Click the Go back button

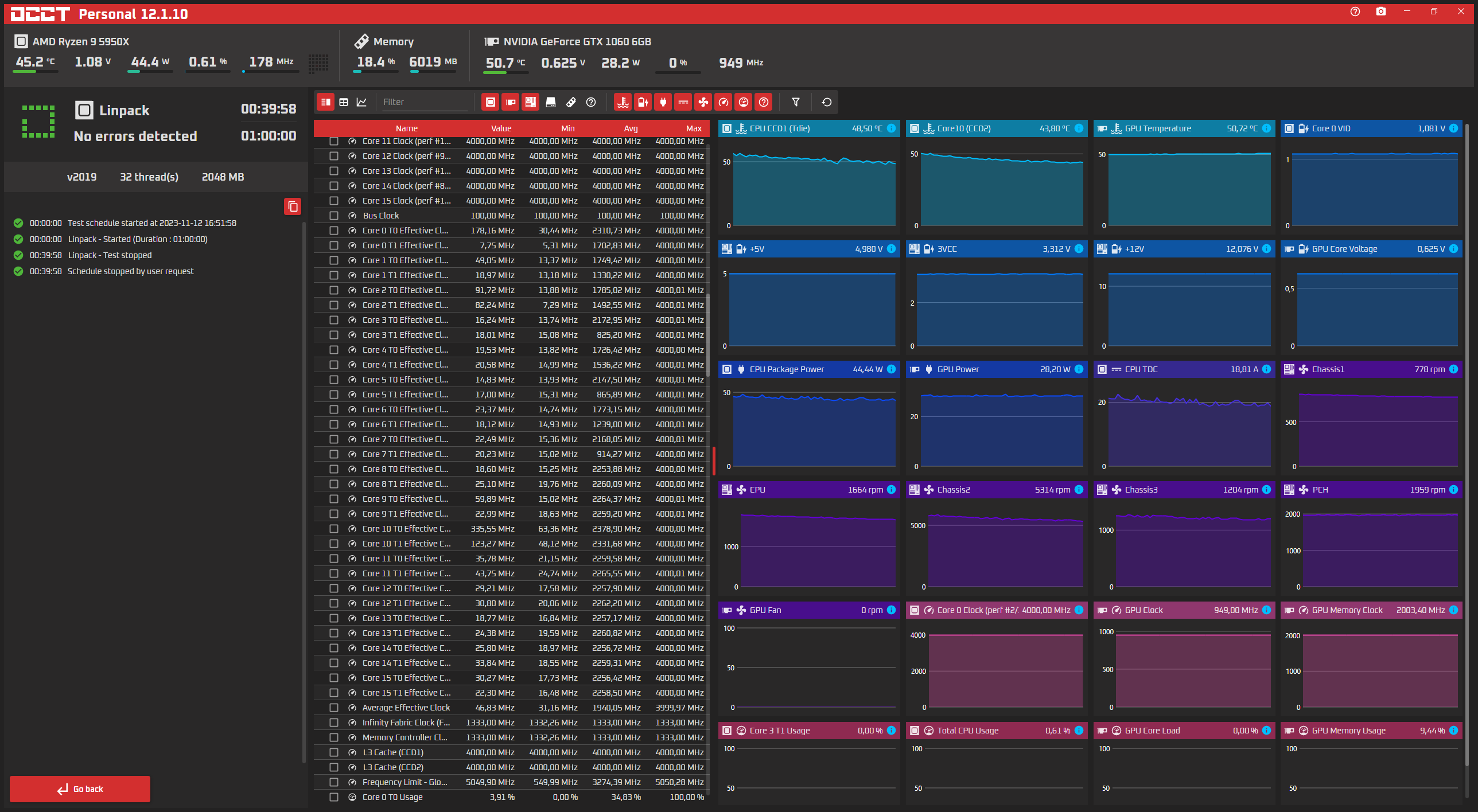pyautogui.click(x=80, y=789)
